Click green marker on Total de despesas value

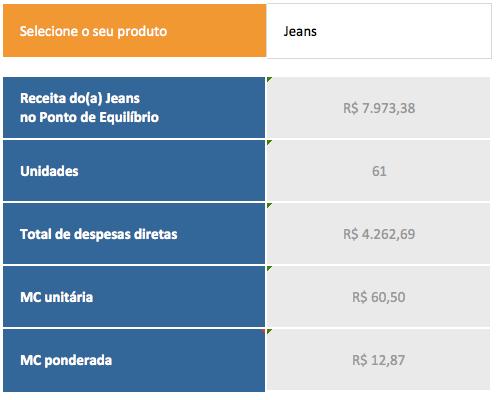pos(269,205)
